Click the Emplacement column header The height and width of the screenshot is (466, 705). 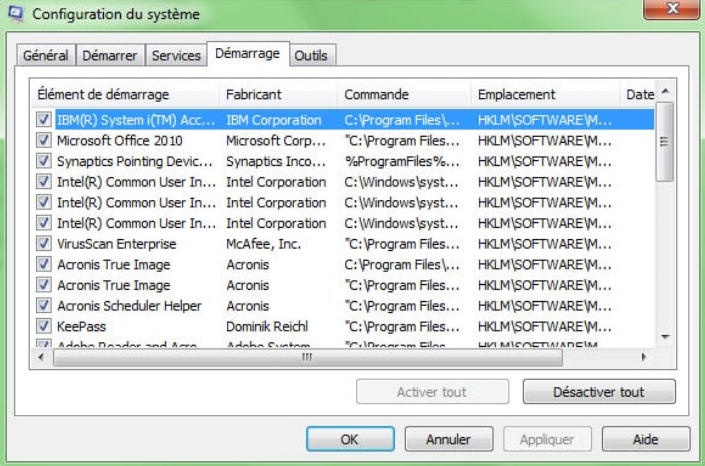click(x=545, y=94)
